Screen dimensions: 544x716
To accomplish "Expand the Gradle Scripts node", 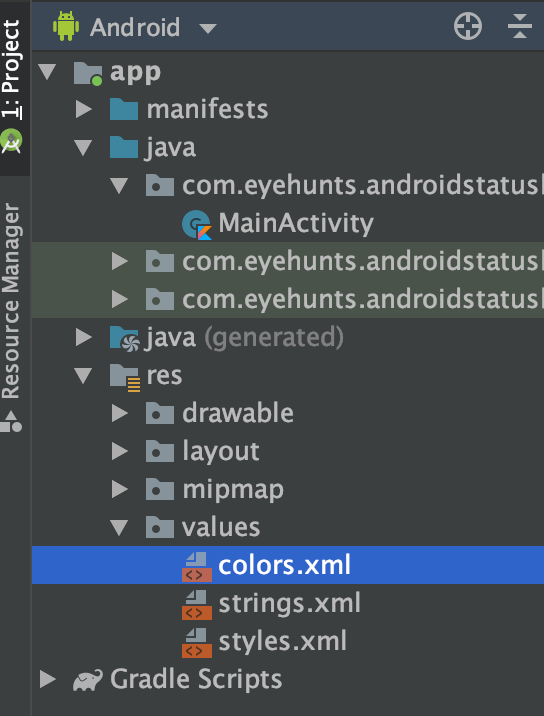I will (x=48, y=679).
